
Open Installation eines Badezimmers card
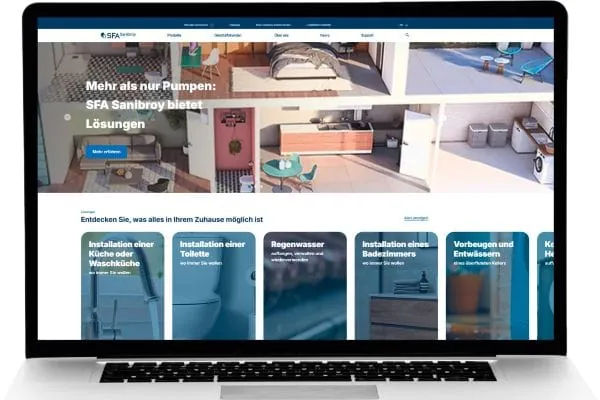pos(396,286)
